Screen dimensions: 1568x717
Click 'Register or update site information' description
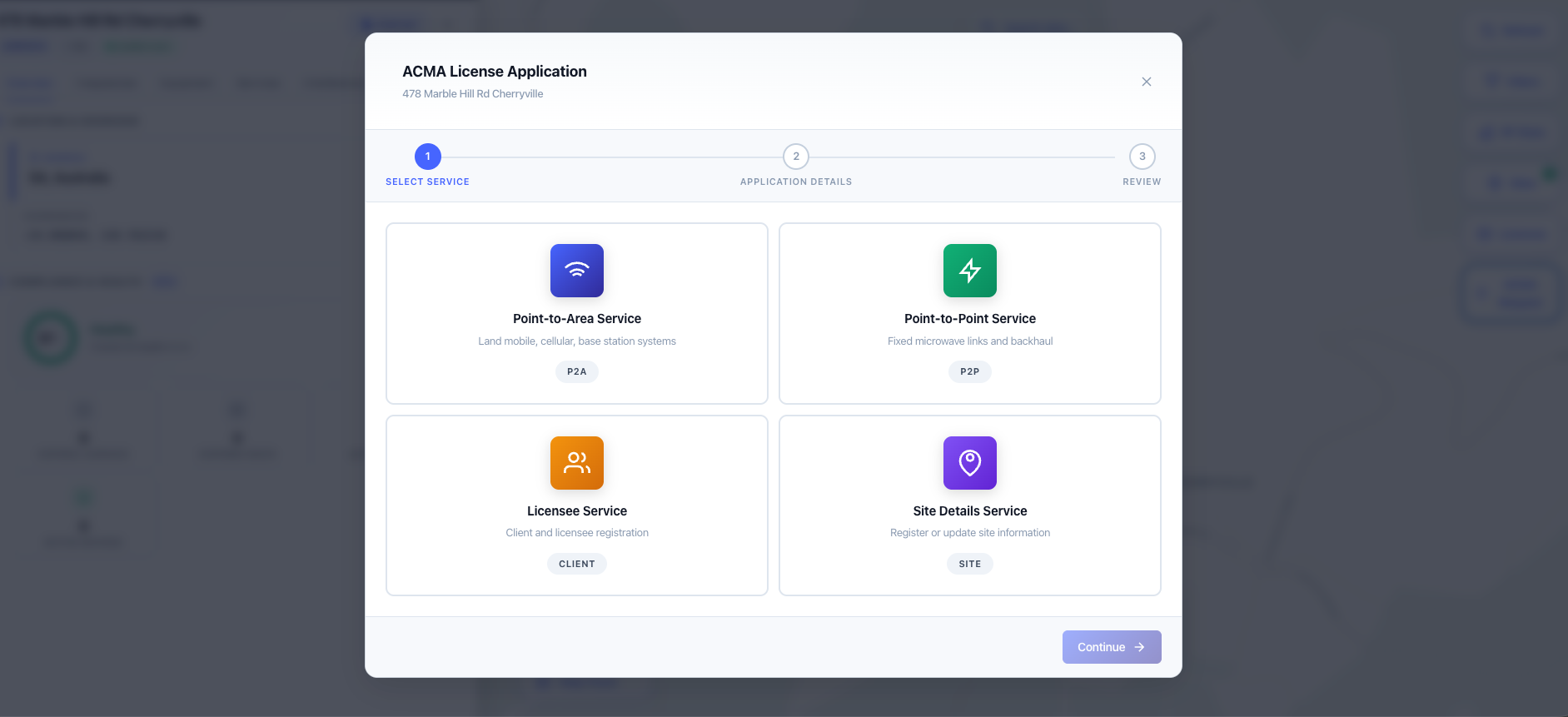970,533
